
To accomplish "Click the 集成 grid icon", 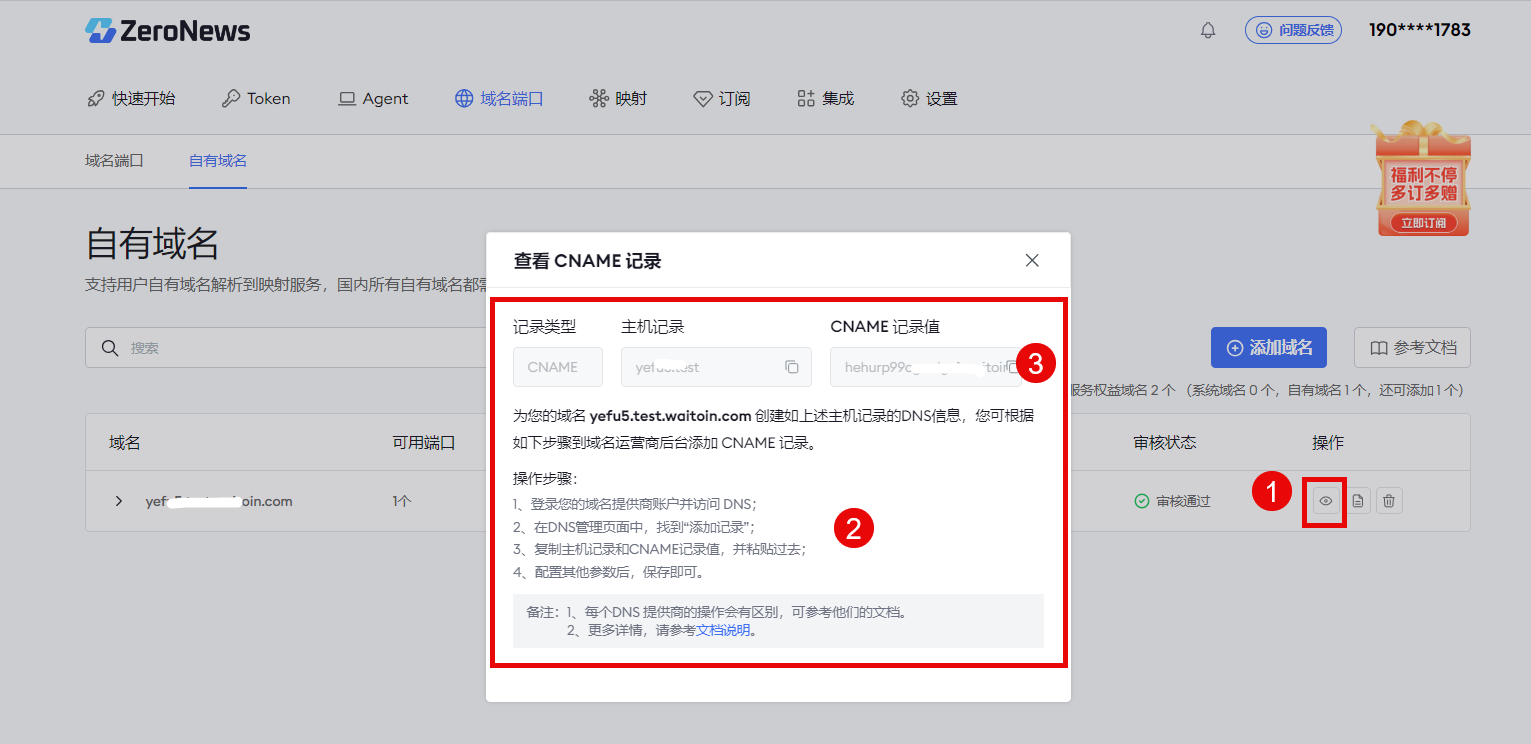I will click(x=806, y=98).
